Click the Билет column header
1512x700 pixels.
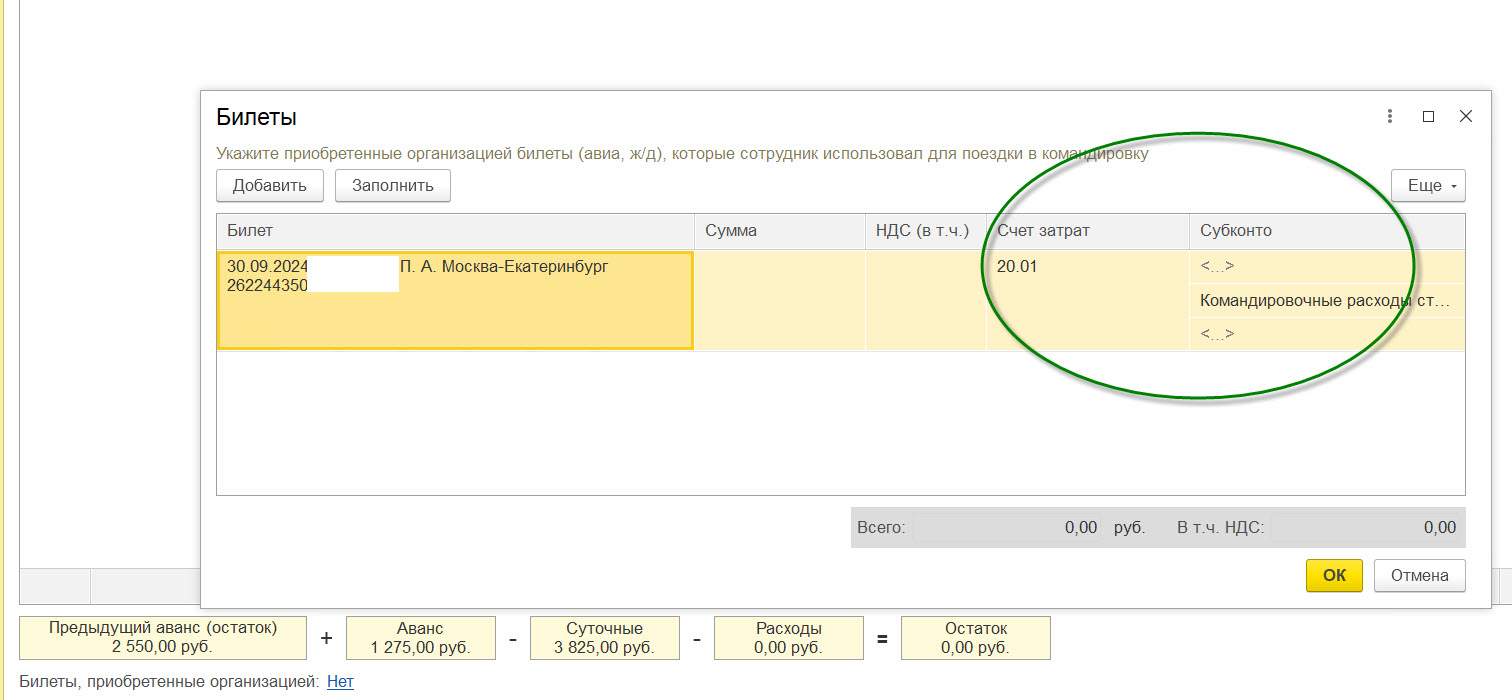(x=455, y=230)
